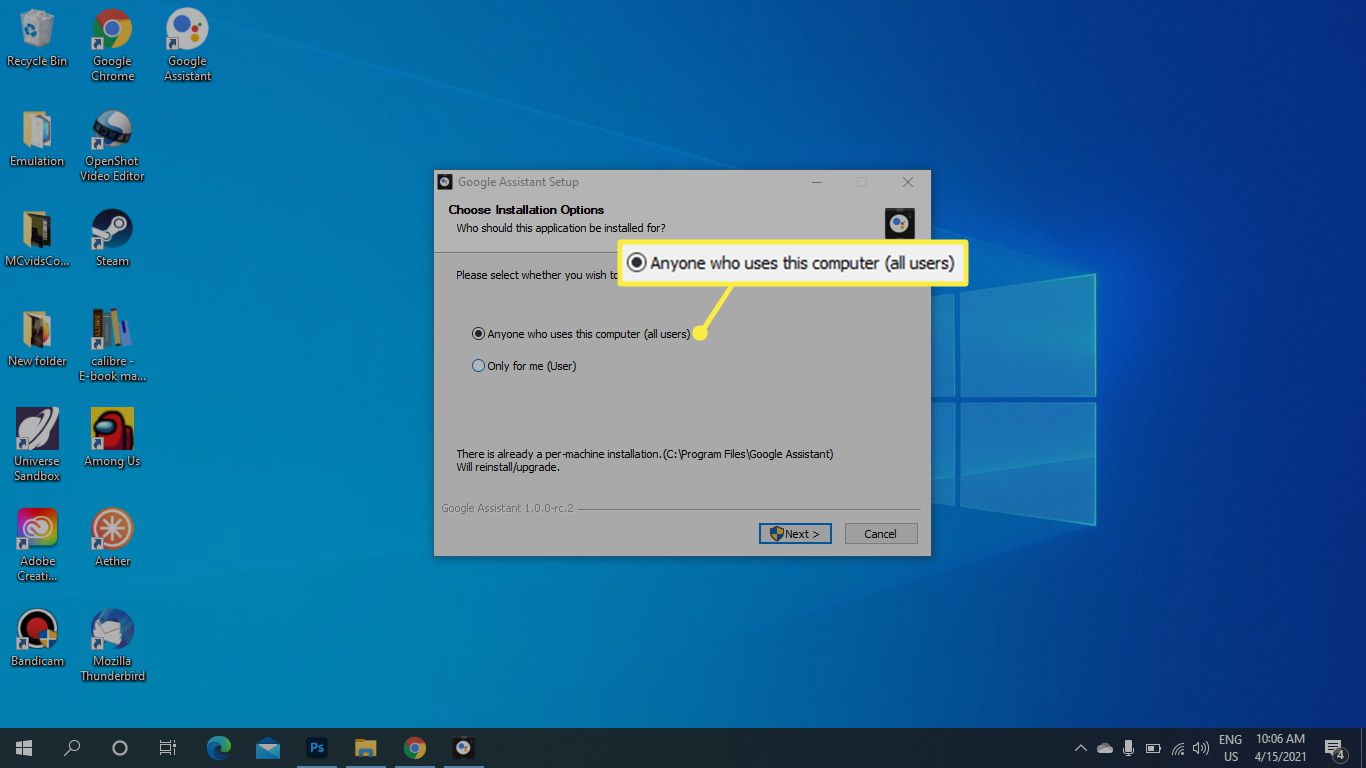Open Photoshop from the taskbar
Image resolution: width=1366 pixels, height=768 pixels.
(x=316, y=748)
